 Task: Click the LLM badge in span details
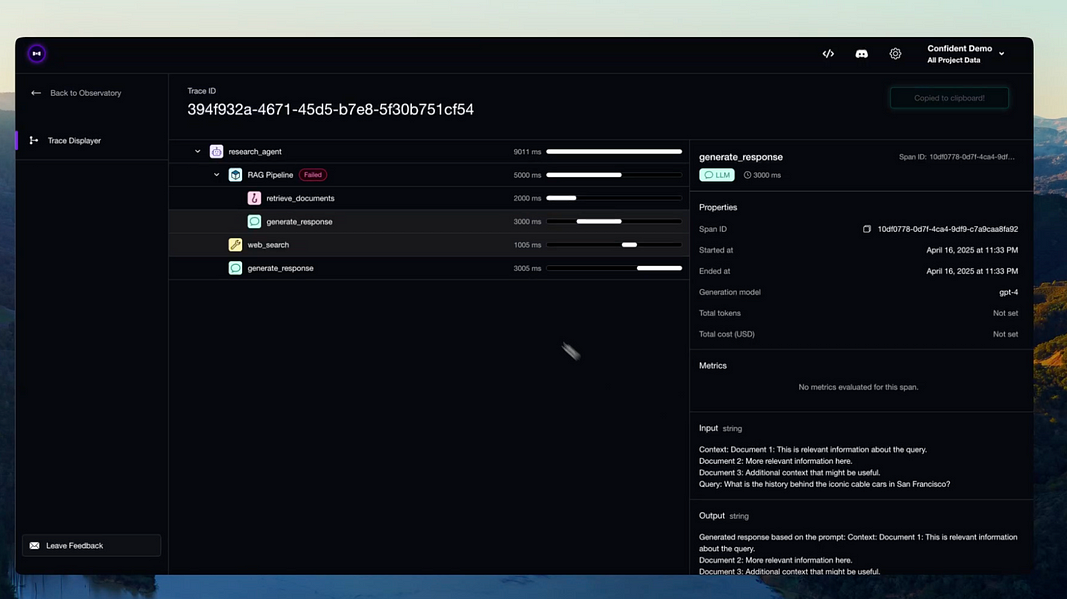click(x=717, y=174)
